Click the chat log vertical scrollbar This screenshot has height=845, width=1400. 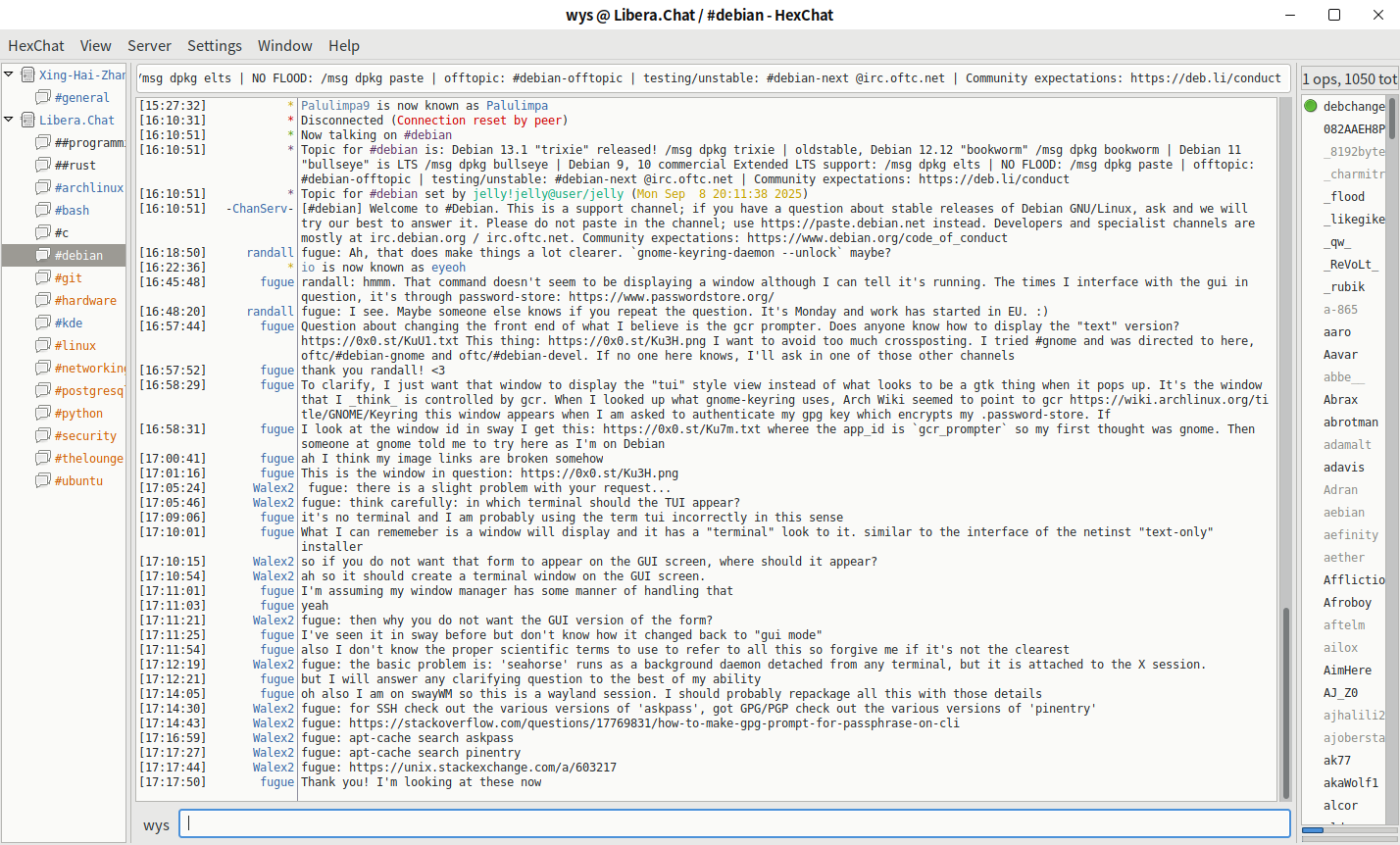coord(1285,686)
